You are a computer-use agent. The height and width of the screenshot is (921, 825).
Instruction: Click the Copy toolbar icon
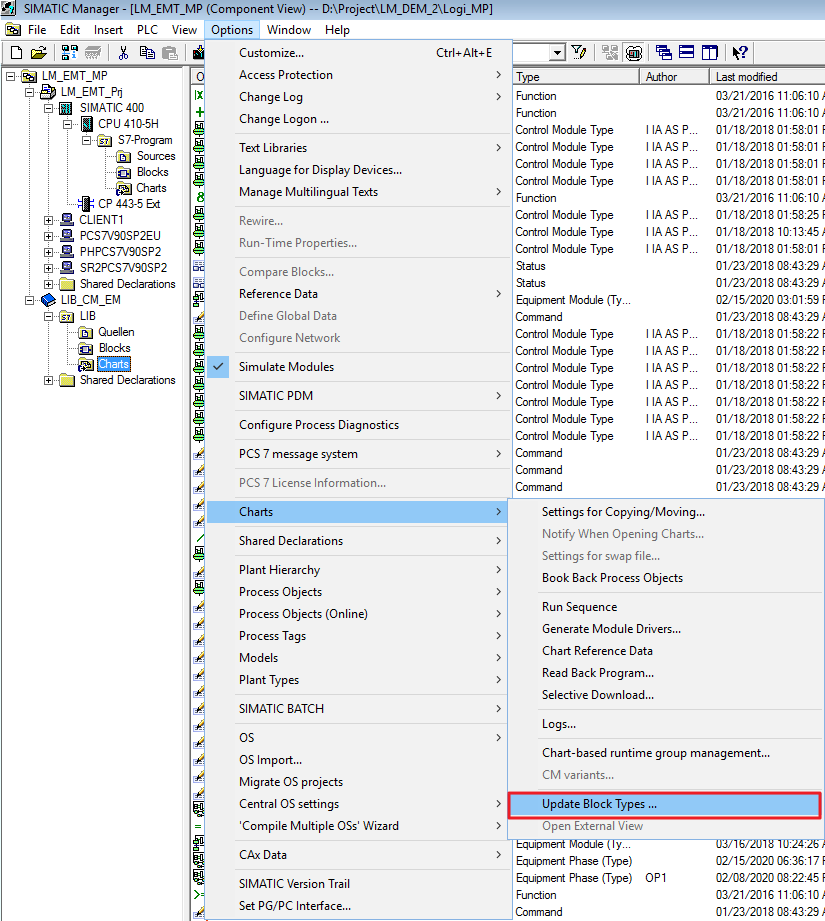pyautogui.click(x=147, y=53)
